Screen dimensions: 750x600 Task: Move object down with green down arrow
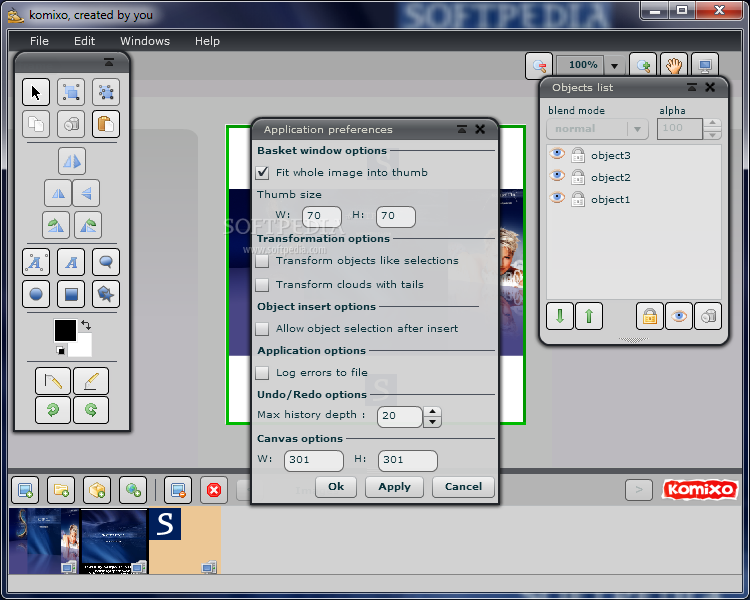(x=560, y=316)
